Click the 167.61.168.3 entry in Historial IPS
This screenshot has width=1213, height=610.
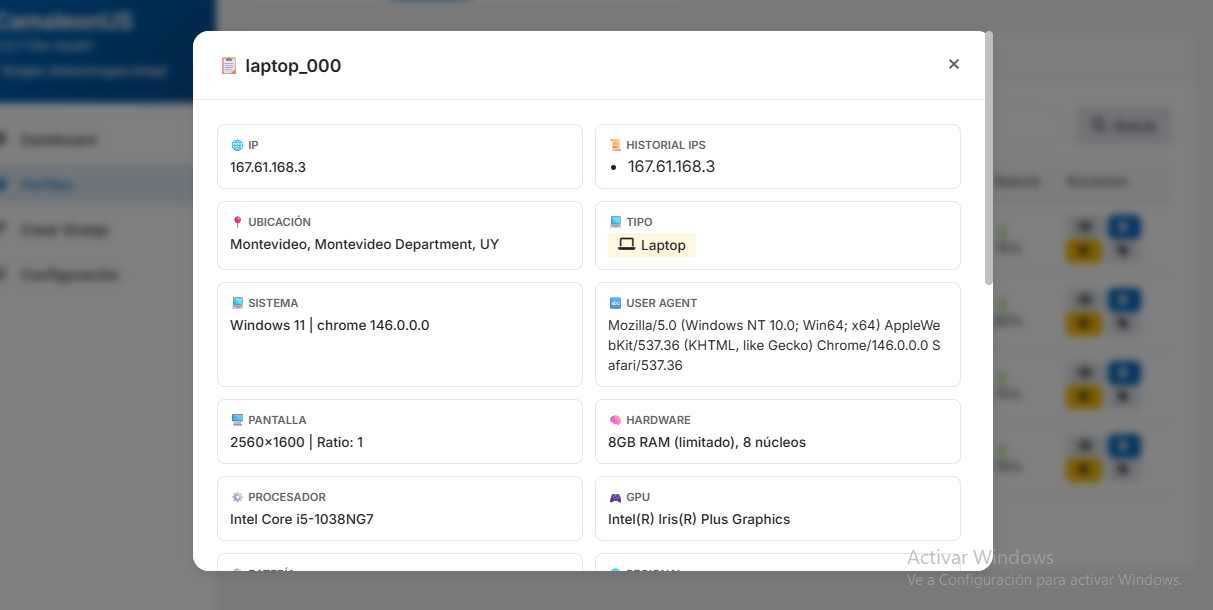point(671,167)
